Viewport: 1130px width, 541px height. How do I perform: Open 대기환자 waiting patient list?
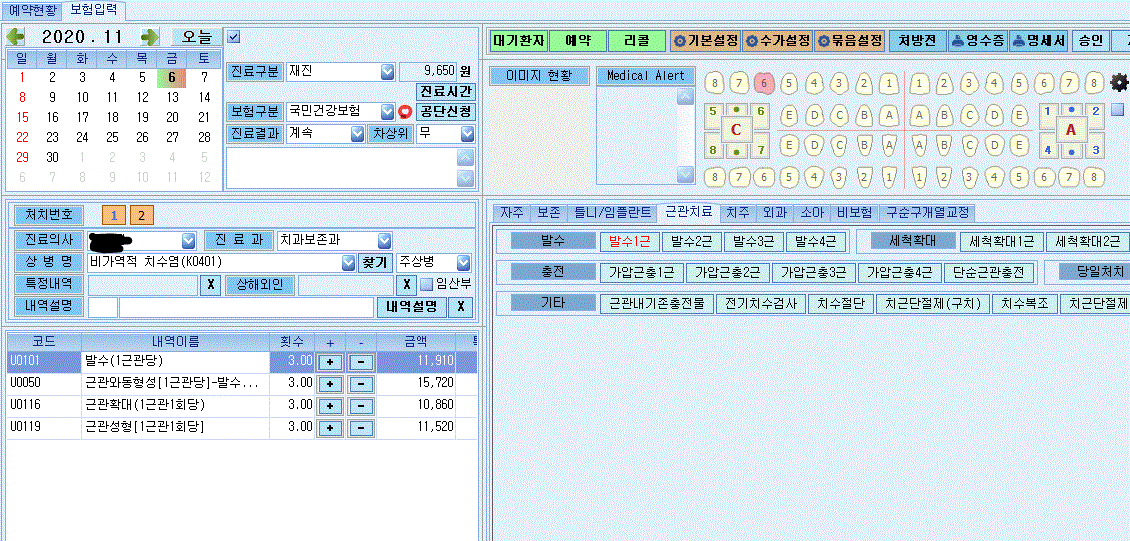[518, 41]
